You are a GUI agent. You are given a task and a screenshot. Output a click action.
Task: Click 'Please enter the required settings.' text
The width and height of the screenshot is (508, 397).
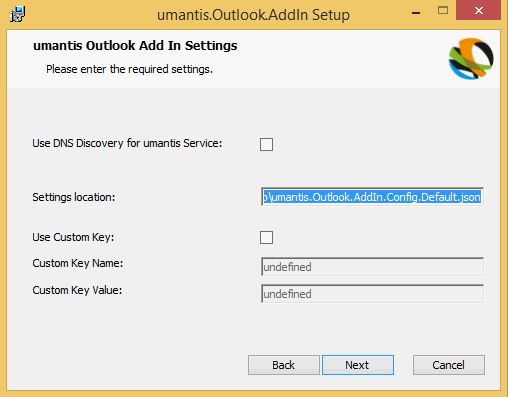[x=129, y=69]
